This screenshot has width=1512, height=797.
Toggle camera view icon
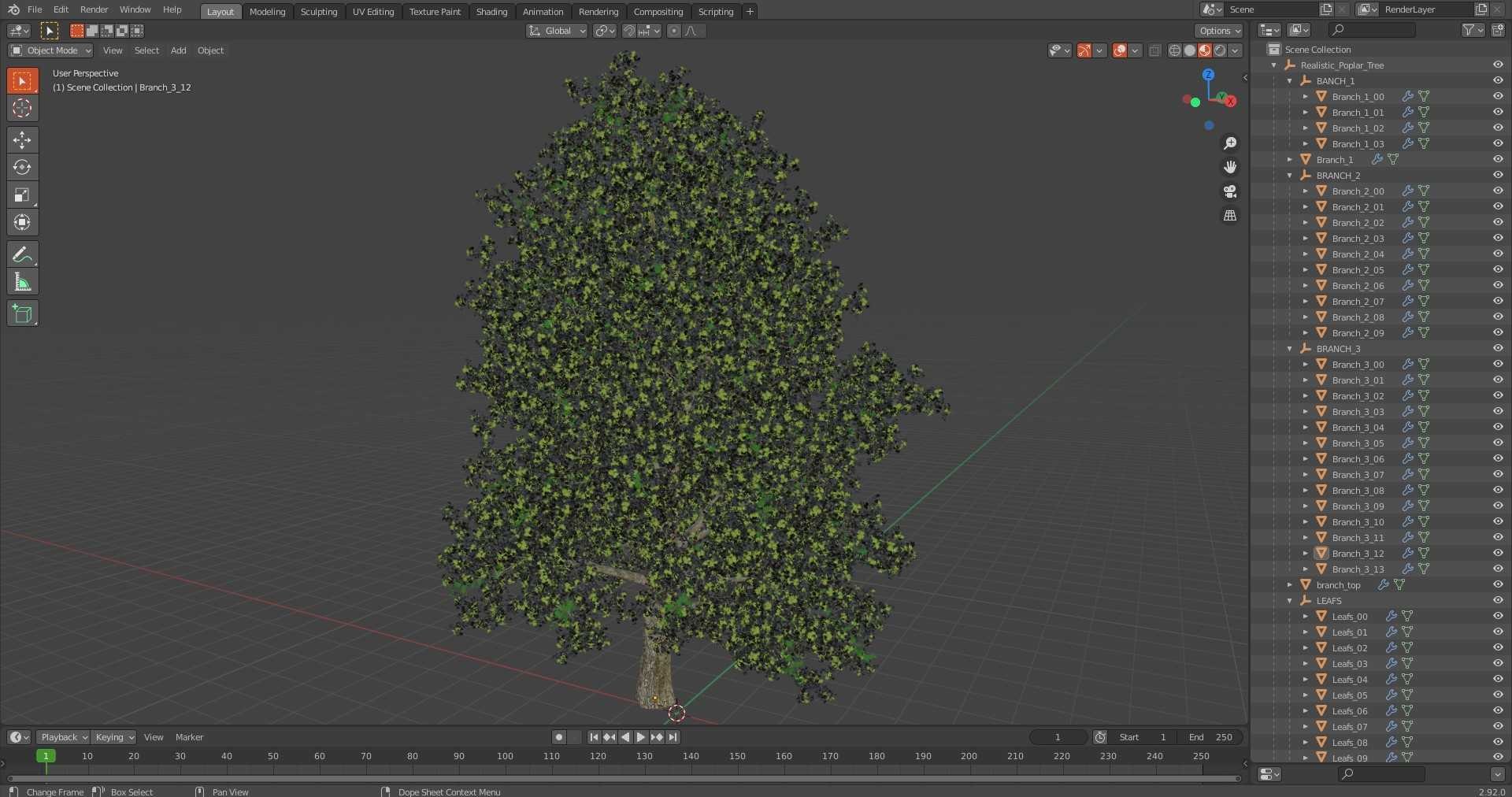tap(1230, 191)
